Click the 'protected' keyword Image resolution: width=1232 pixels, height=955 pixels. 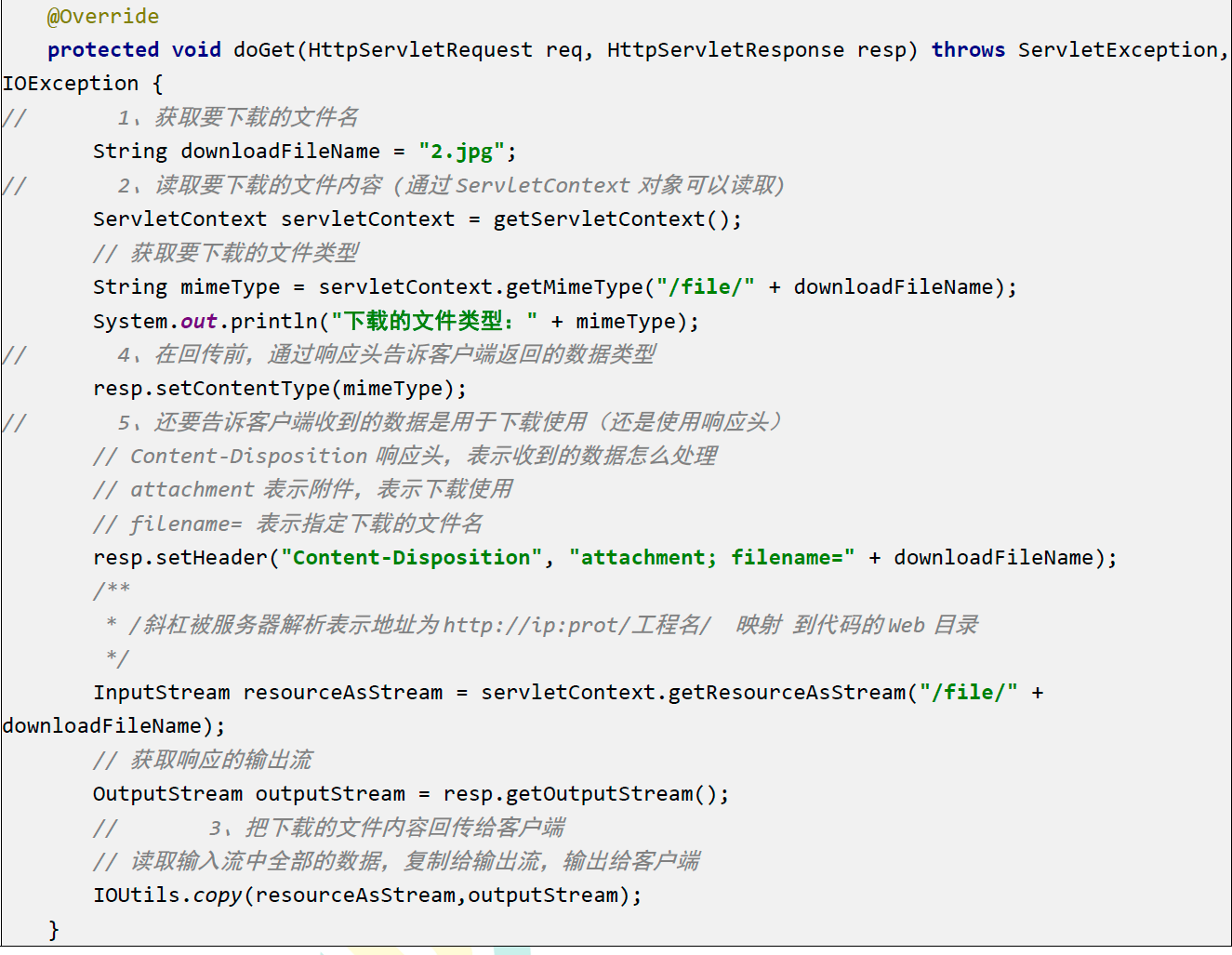point(103,50)
